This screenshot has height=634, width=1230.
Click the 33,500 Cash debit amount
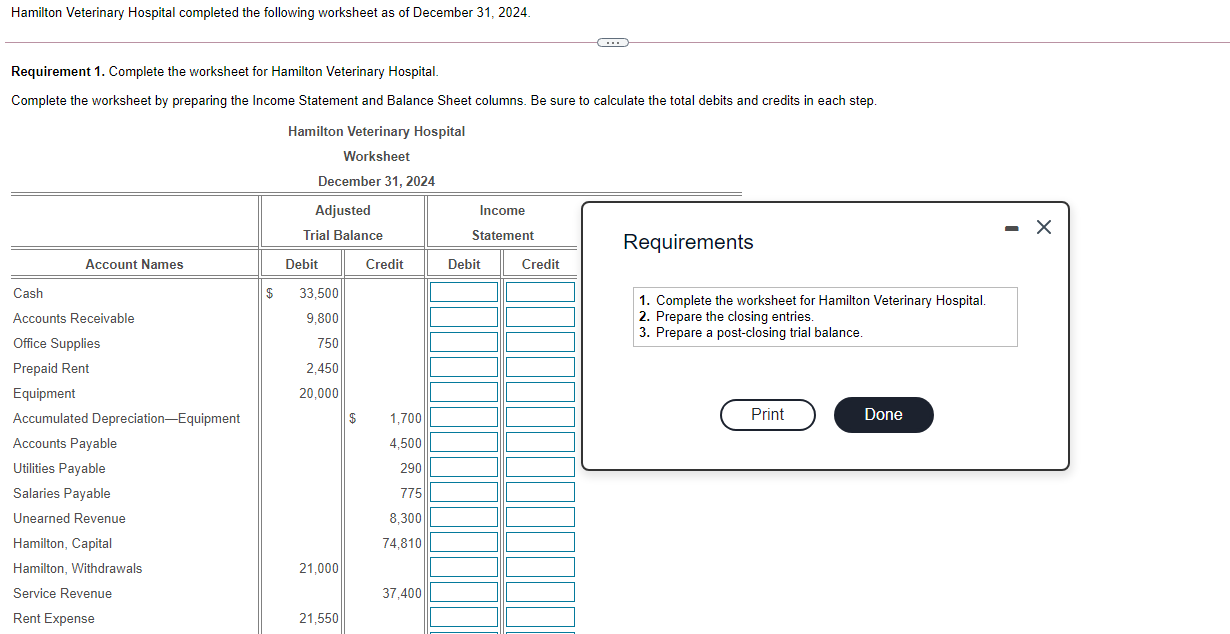tap(319, 293)
